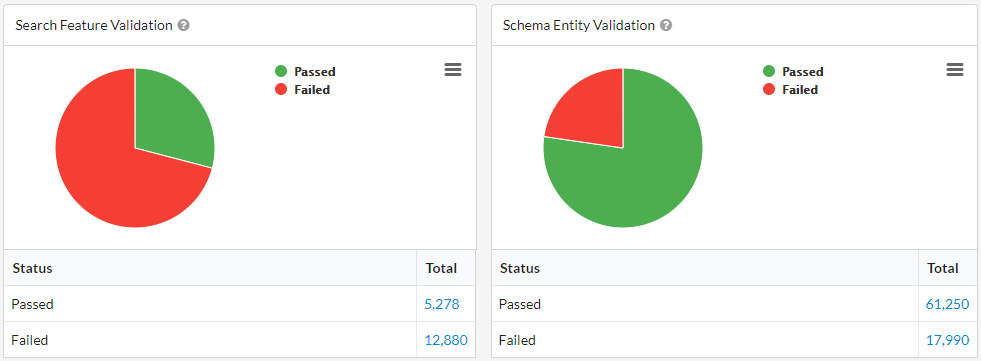Select Failed row label in Search Feature table
This screenshot has height=361, width=981.
click(30, 340)
